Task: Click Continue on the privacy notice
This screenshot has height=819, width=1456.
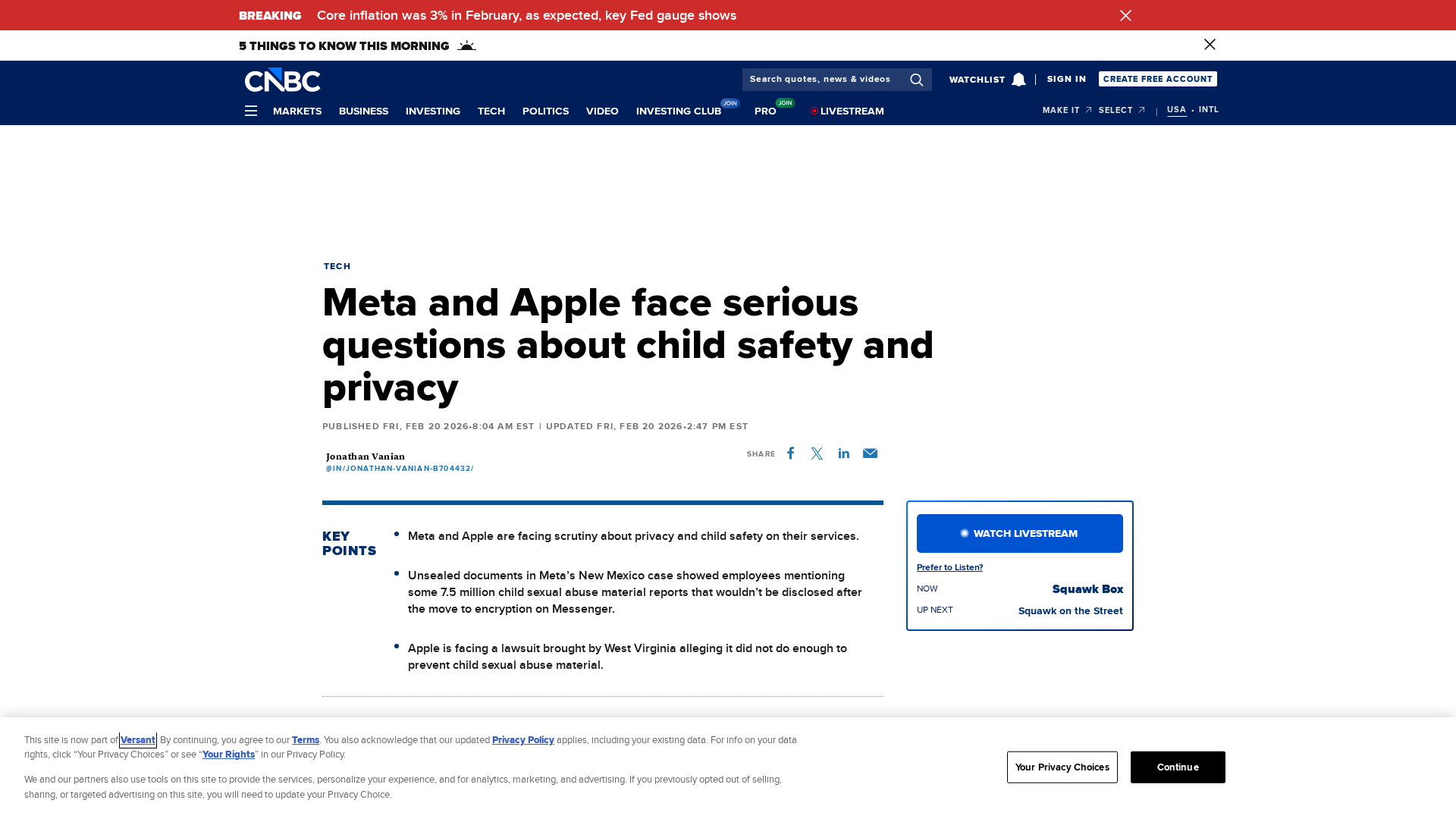Action: click(x=1177, y=767)
